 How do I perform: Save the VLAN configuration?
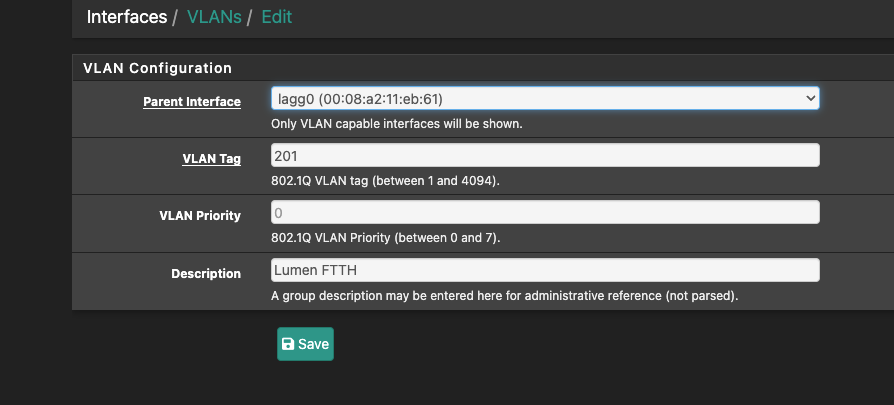click(x=305, y=344)
